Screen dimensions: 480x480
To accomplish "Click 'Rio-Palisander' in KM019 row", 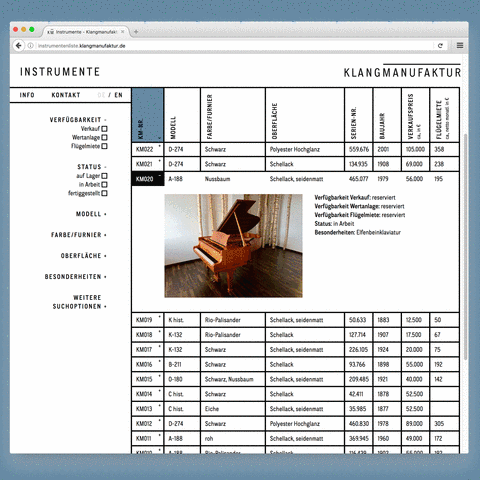I will coord(222,320).
